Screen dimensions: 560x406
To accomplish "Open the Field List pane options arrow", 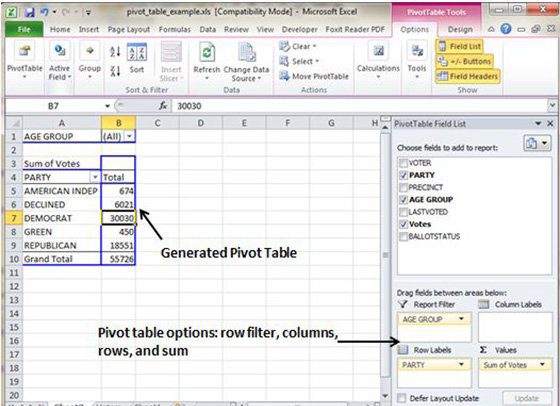I will [x=538, y=124].
